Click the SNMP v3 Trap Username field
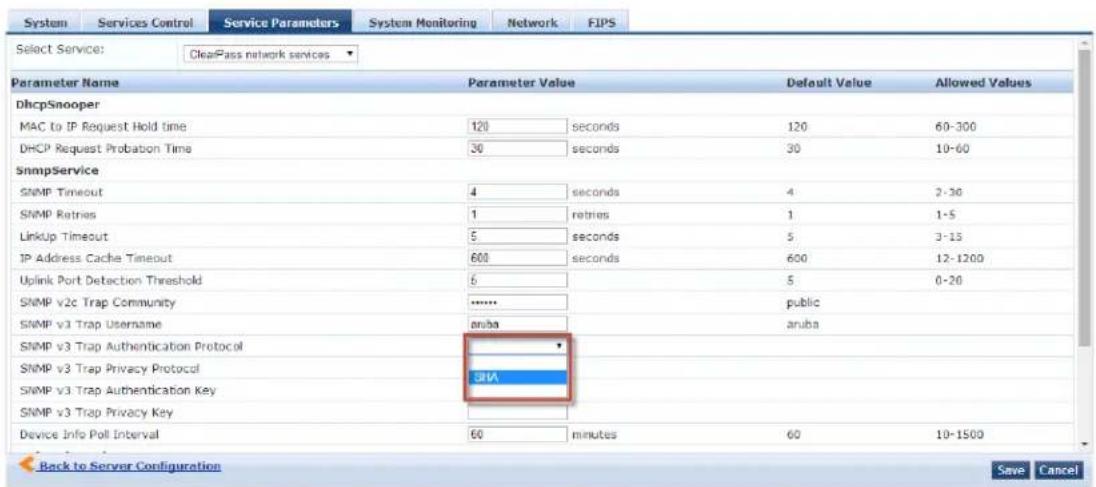 [517, 324]
